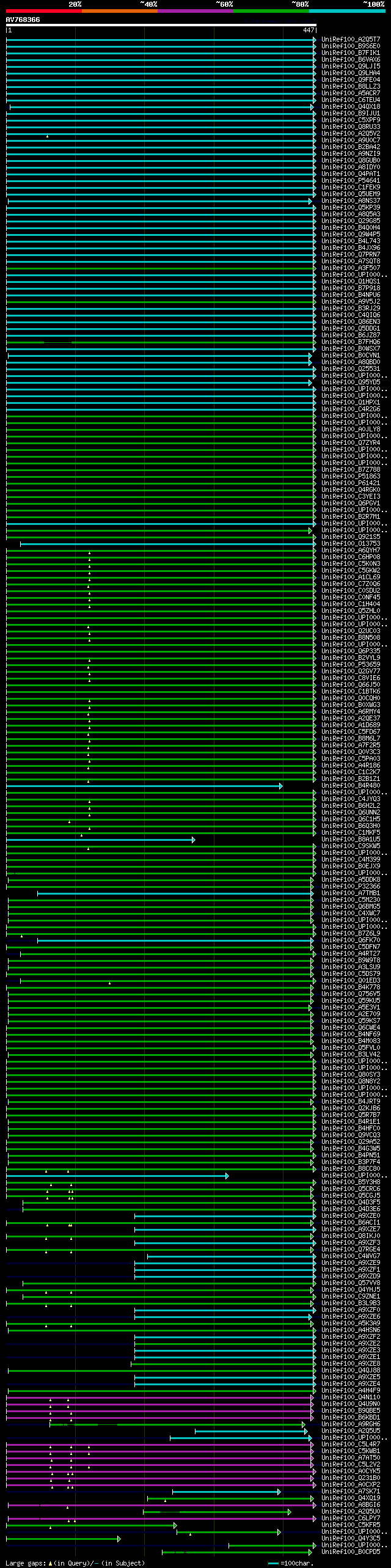Select UniRef100_B8CC80 hit label
The height and width of the screenshot is (1568, 391).
coord(351,1169)
